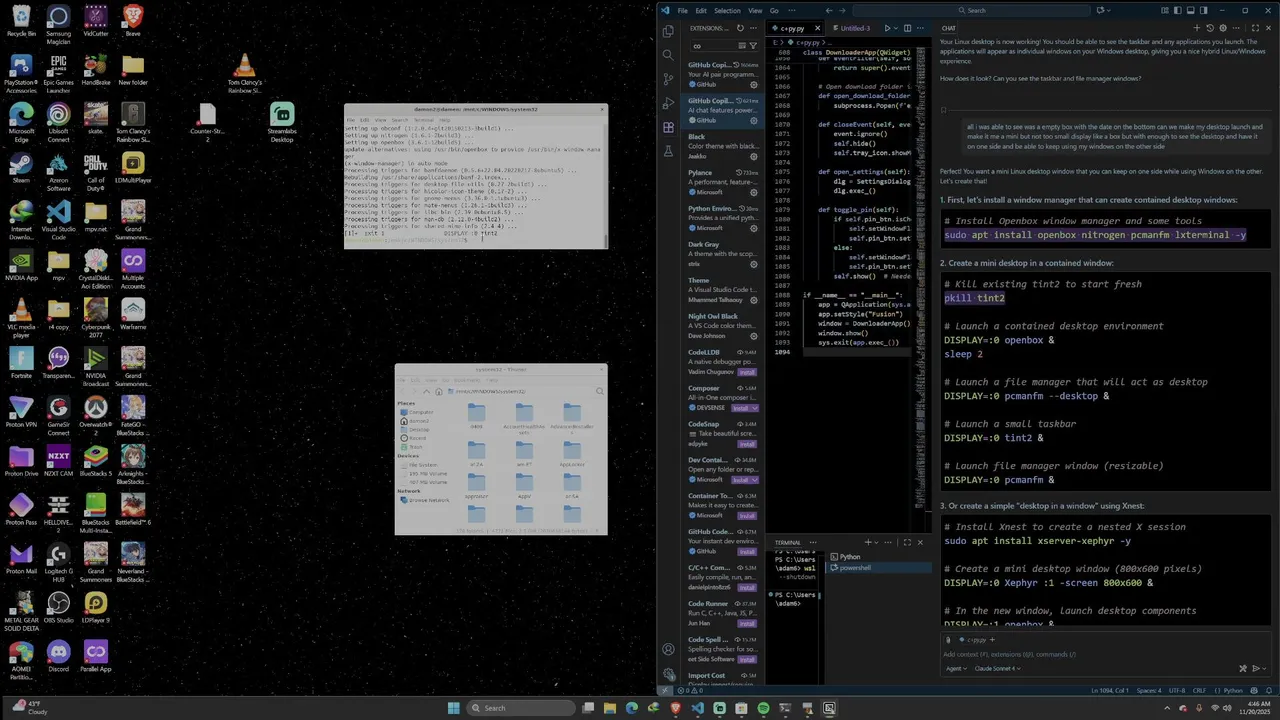This screenshot has height=720, width=1280.
Task: Open Dev Containers Install dropdown arrow
Action: 755,480
